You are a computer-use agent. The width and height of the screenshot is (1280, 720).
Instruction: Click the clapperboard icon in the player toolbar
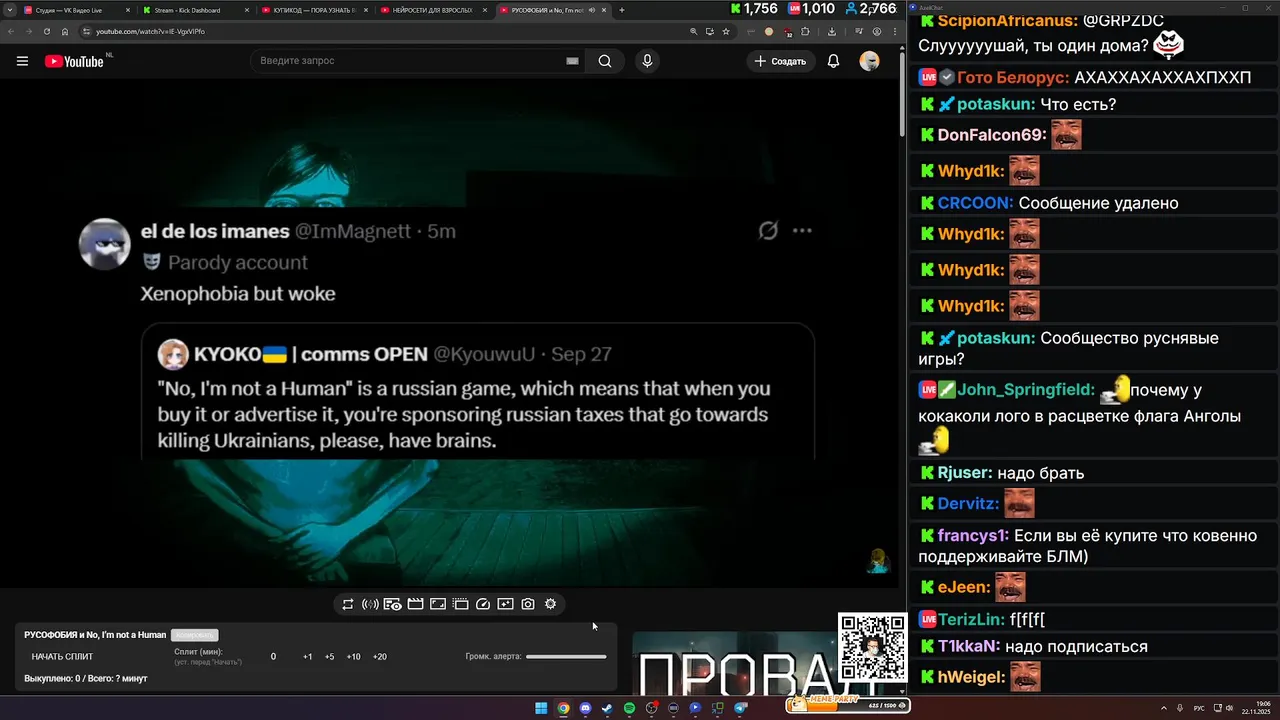coord(415,604)
